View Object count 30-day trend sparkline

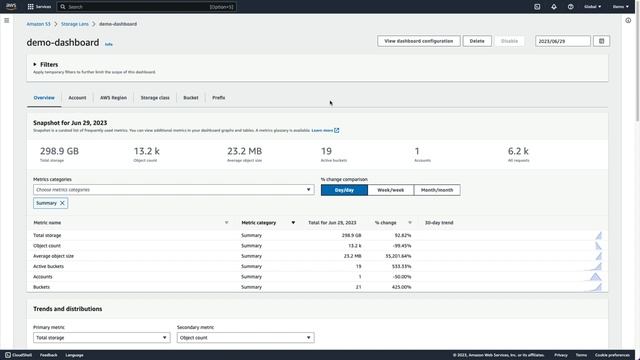click(x=598, y=246)
